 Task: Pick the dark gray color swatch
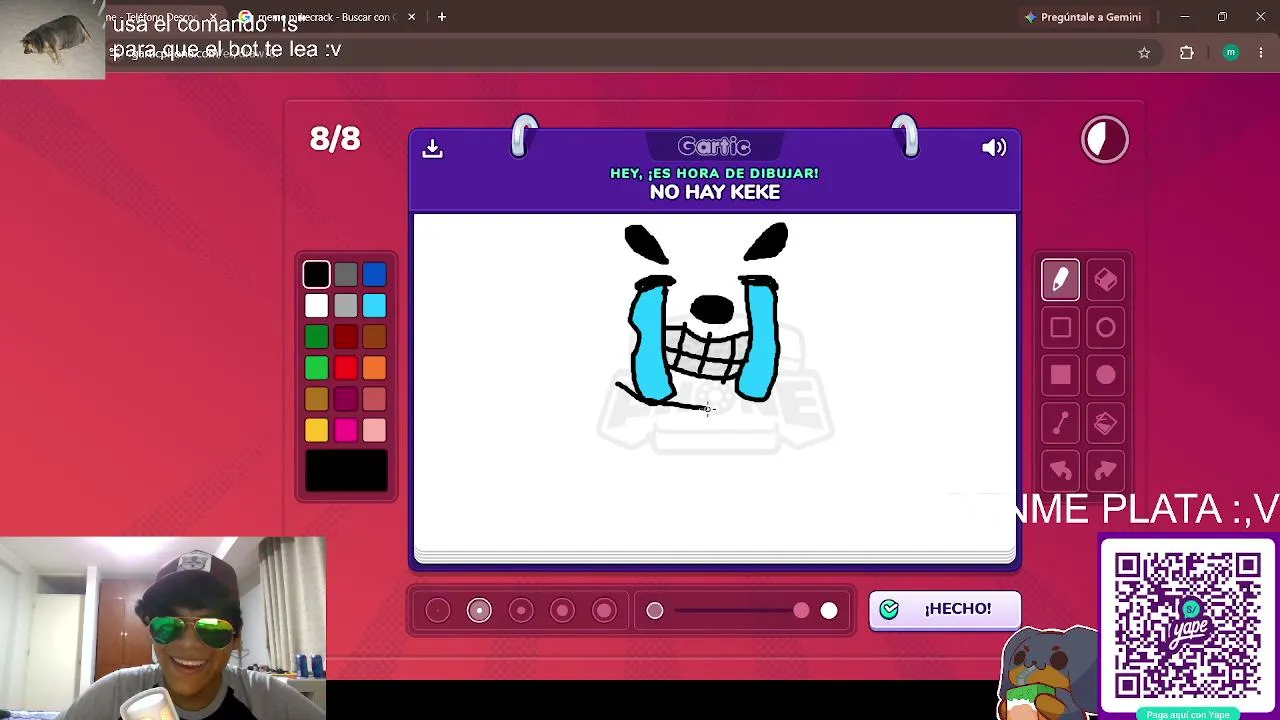(345, 274)
